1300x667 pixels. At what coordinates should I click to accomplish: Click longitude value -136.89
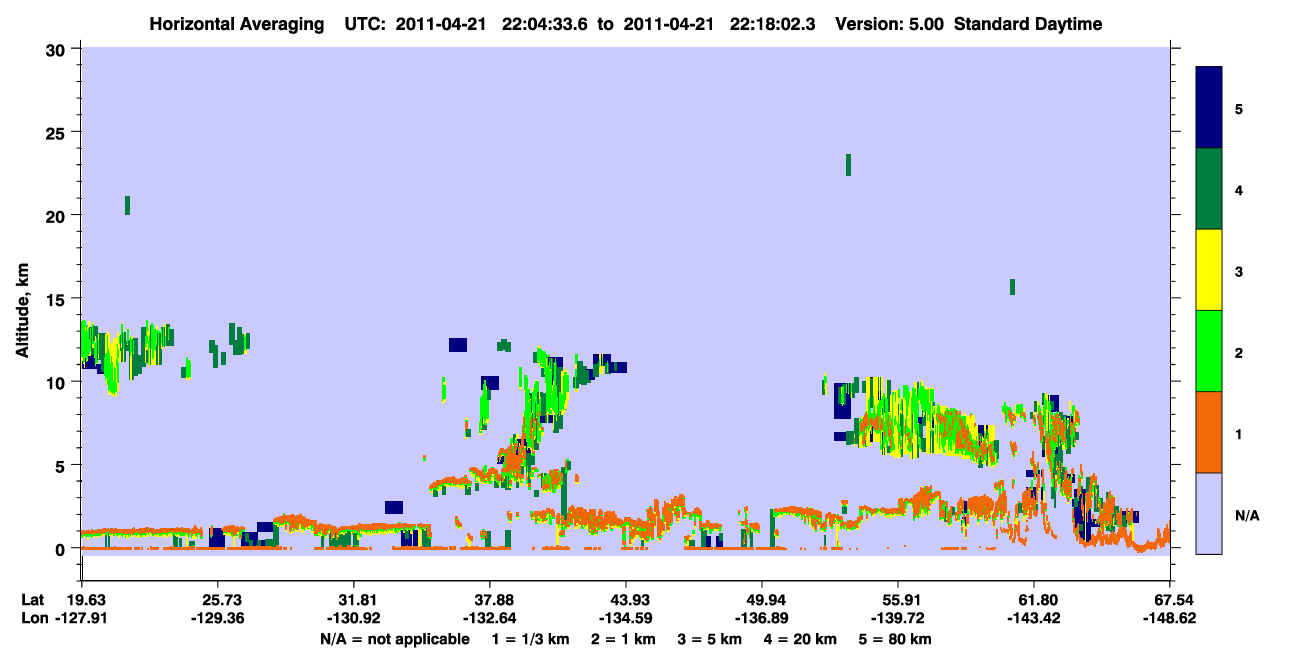tap(762, 618)
